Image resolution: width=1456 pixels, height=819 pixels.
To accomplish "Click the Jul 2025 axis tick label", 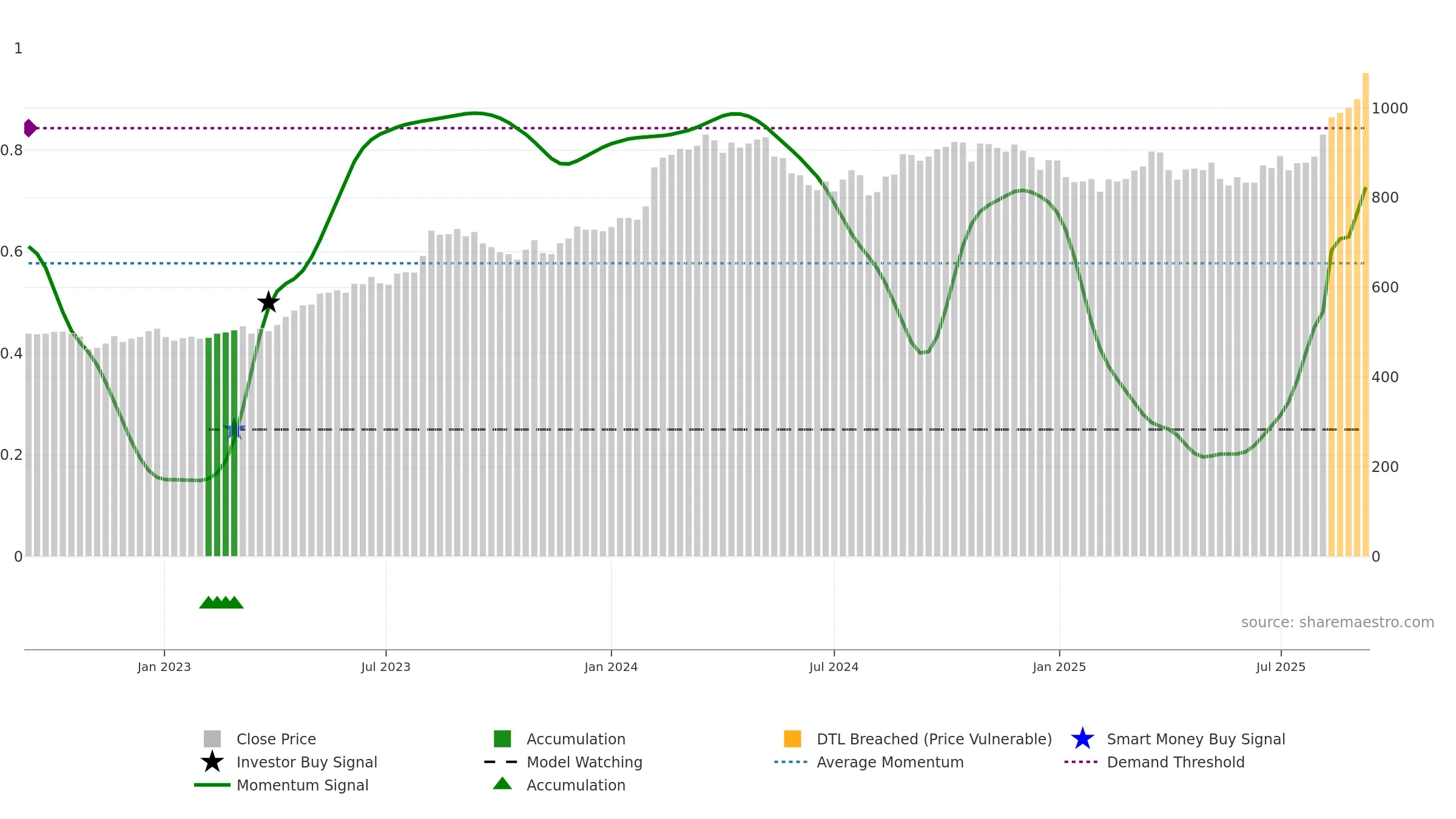I will 1281,667.
